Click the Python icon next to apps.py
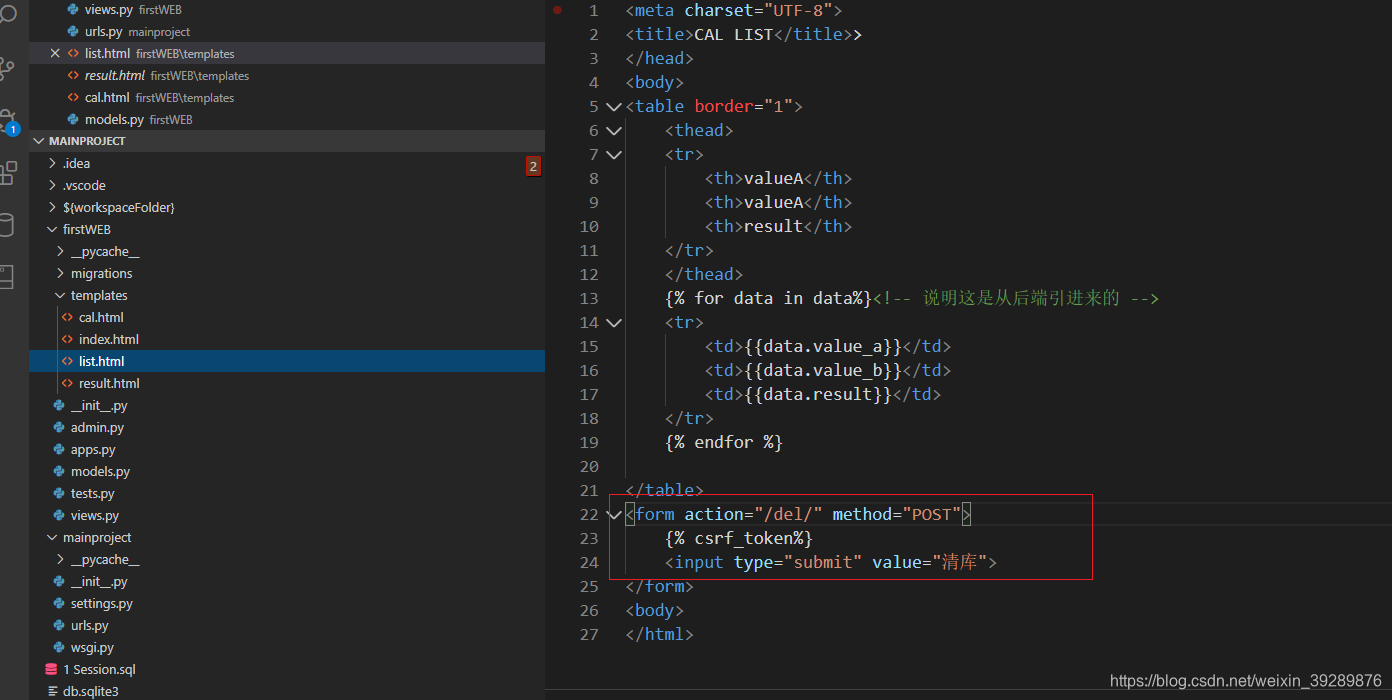 [x=59, y=449]
